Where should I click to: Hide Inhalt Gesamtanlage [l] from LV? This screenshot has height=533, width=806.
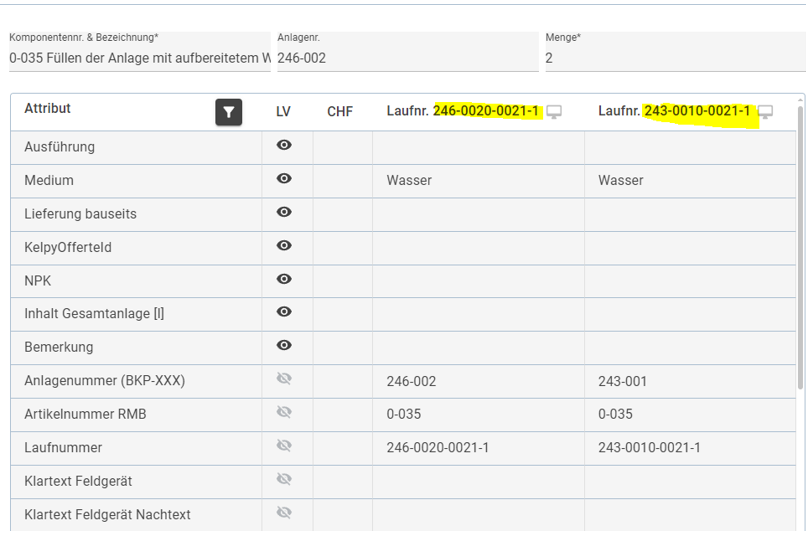284,312
